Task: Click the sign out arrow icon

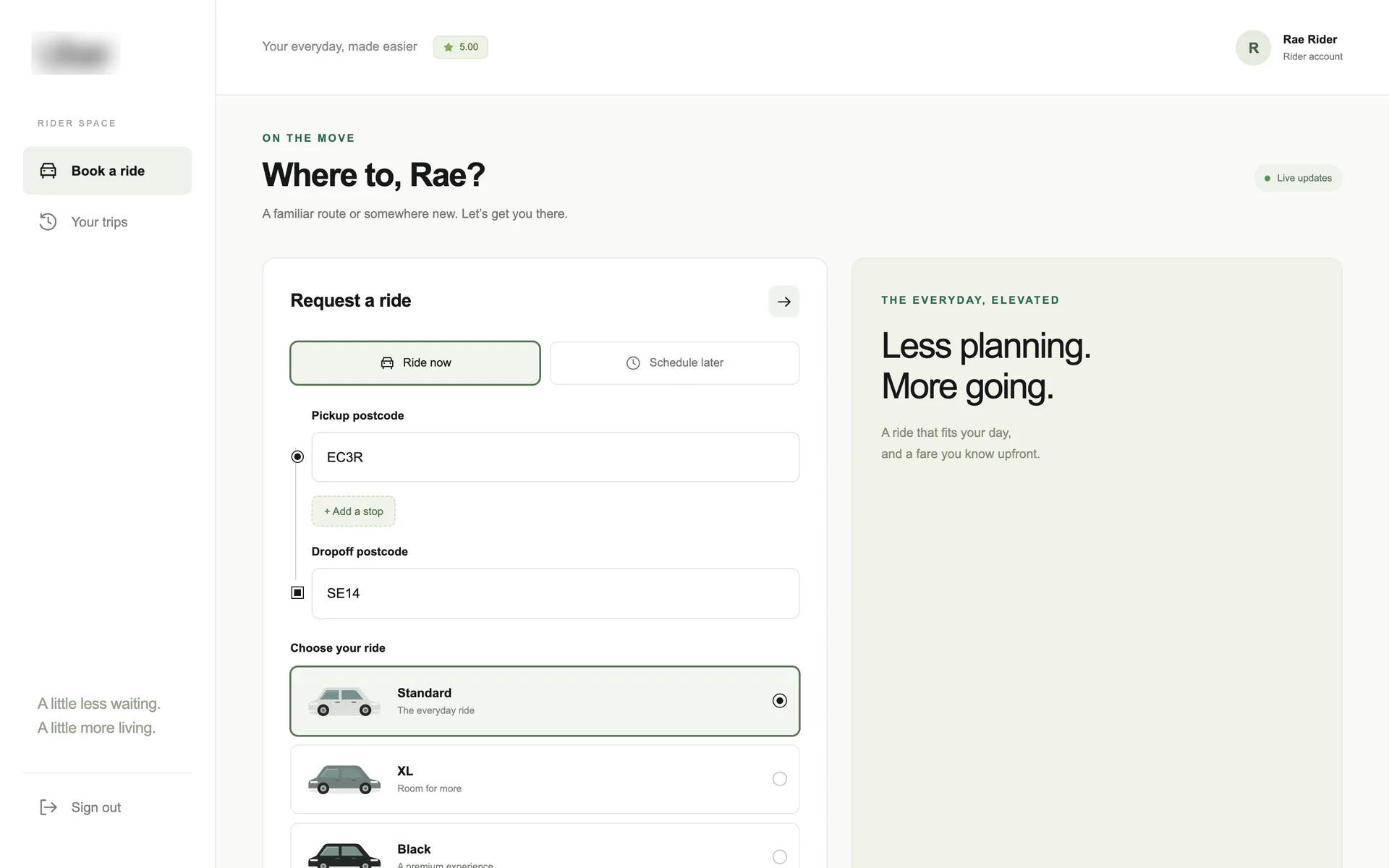Action: (48, 807)
